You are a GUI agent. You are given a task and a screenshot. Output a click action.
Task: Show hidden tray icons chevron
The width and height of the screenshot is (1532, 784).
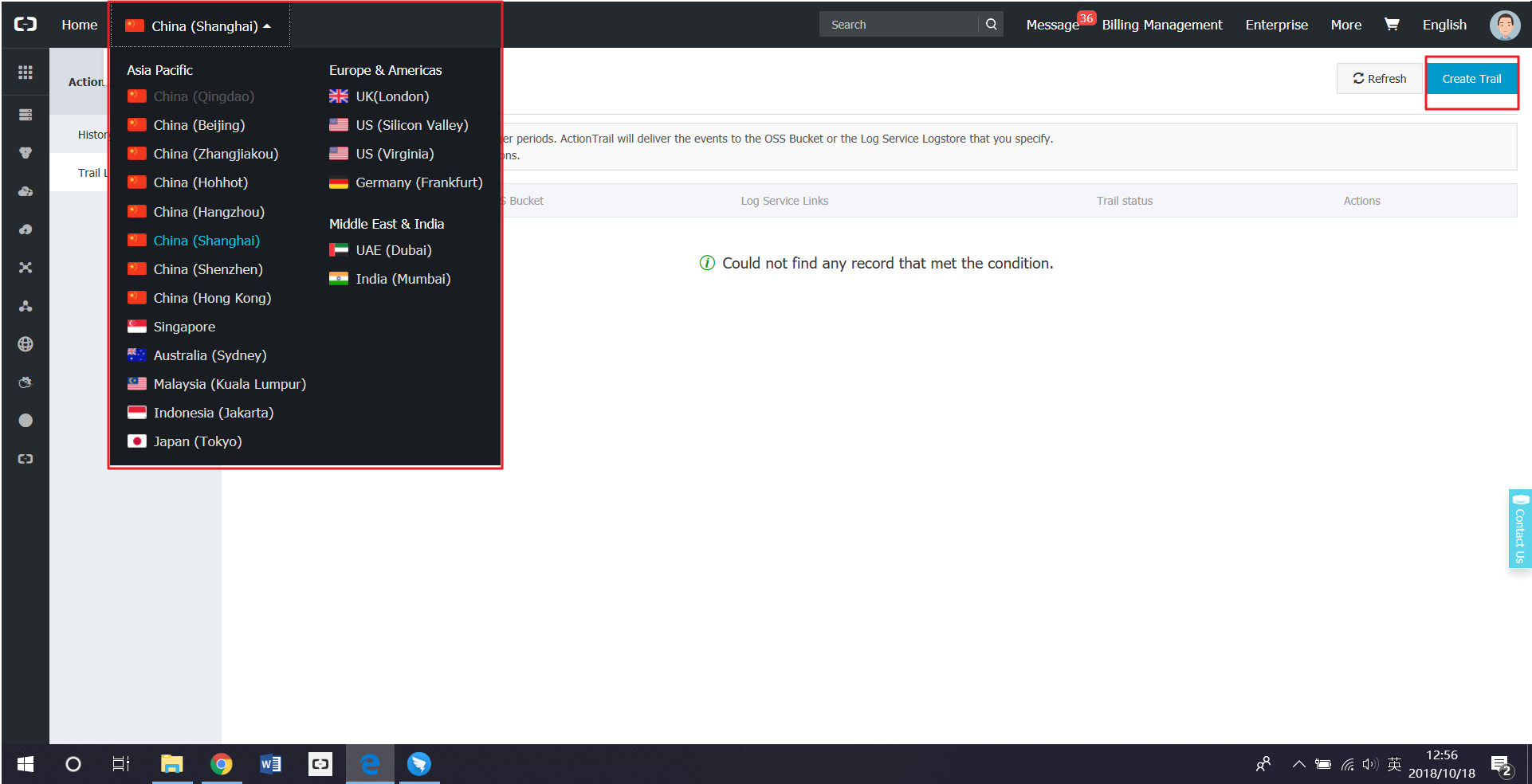point(1298,765)
